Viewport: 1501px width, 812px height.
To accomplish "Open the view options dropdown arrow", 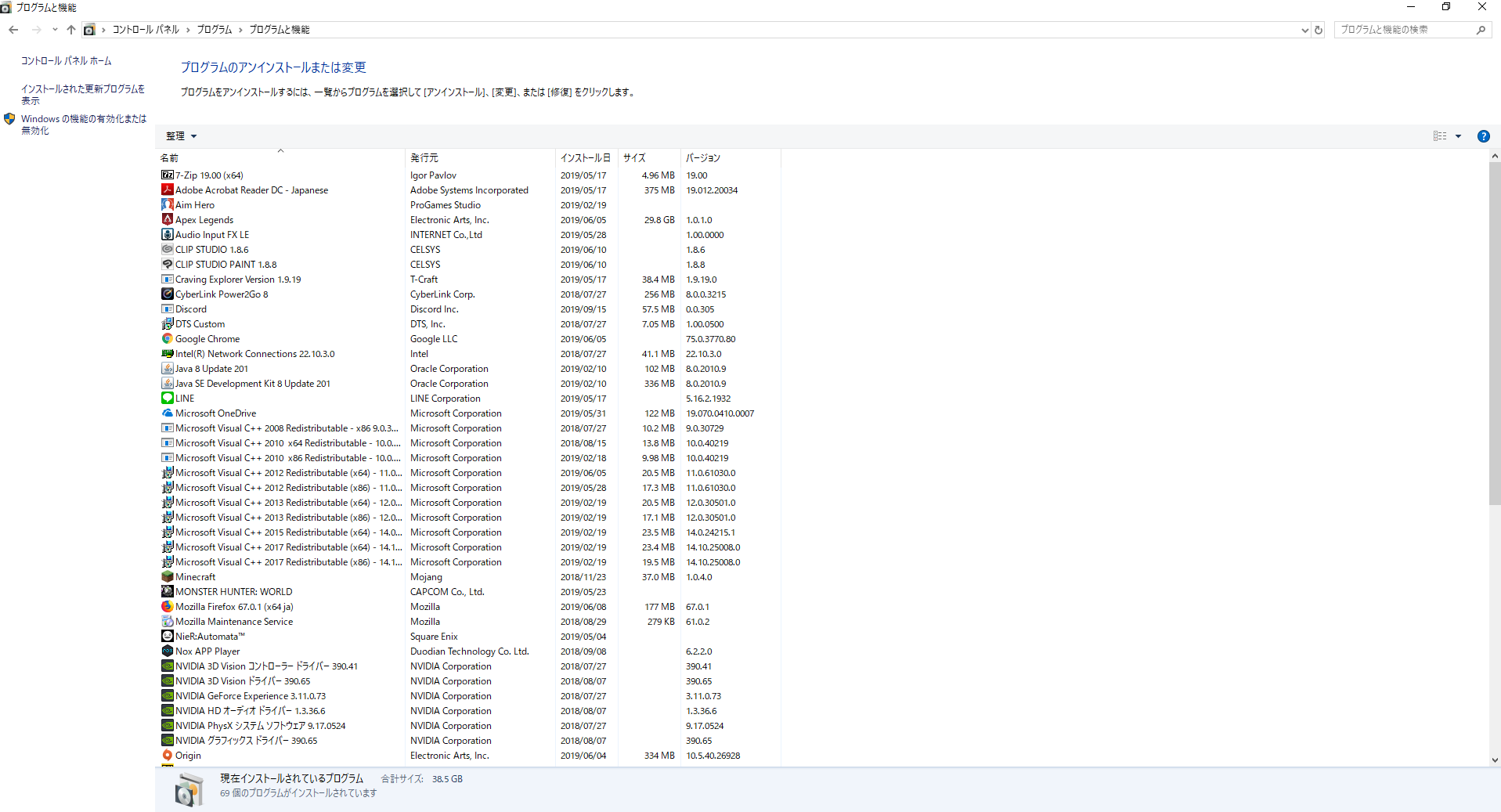I will [x=1458, y=136].
